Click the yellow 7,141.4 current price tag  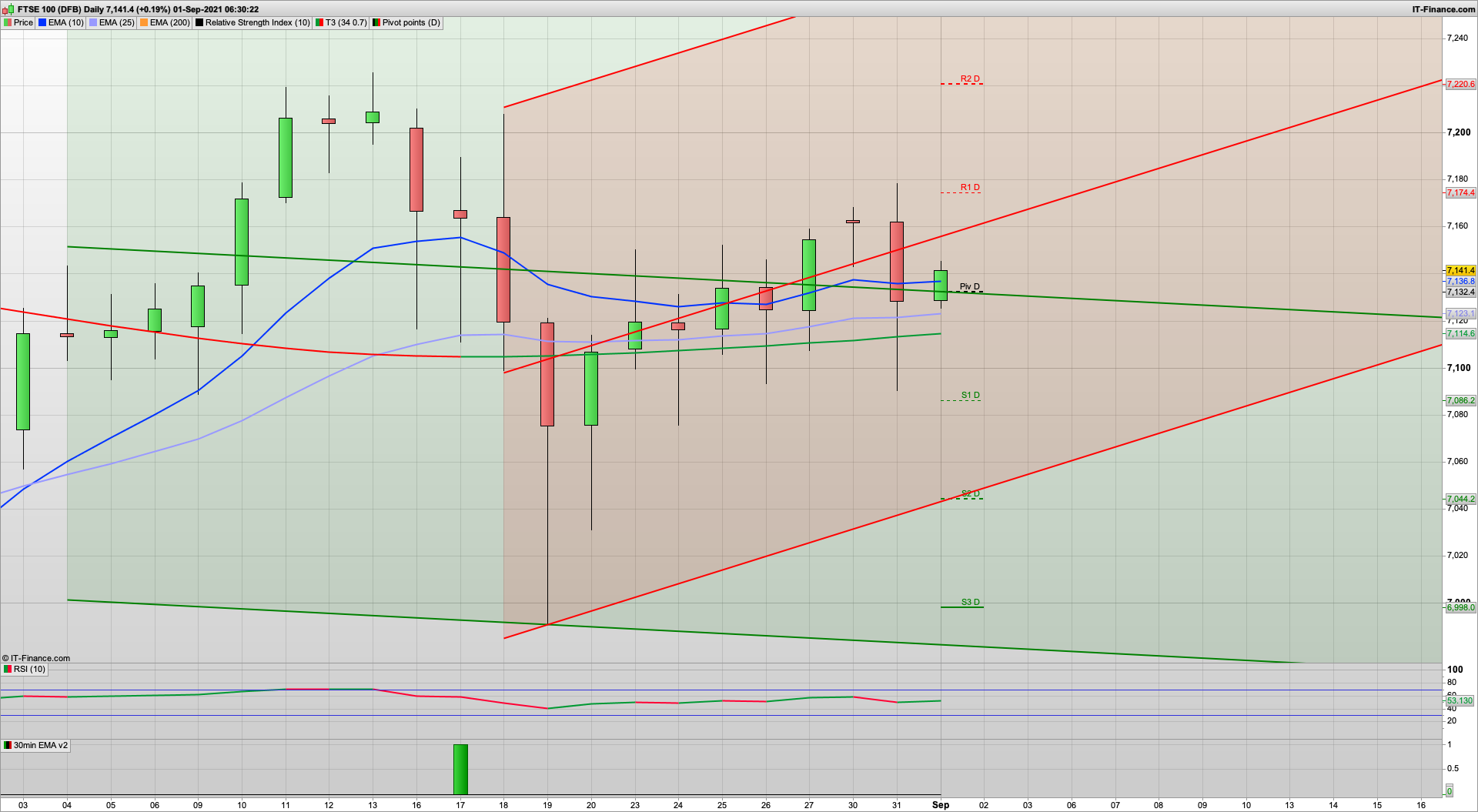[x=1460, y=270]
